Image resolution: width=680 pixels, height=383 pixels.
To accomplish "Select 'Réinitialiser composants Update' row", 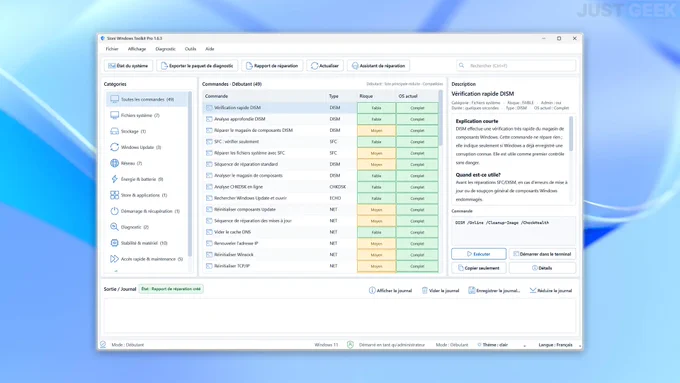I will 320,209.
